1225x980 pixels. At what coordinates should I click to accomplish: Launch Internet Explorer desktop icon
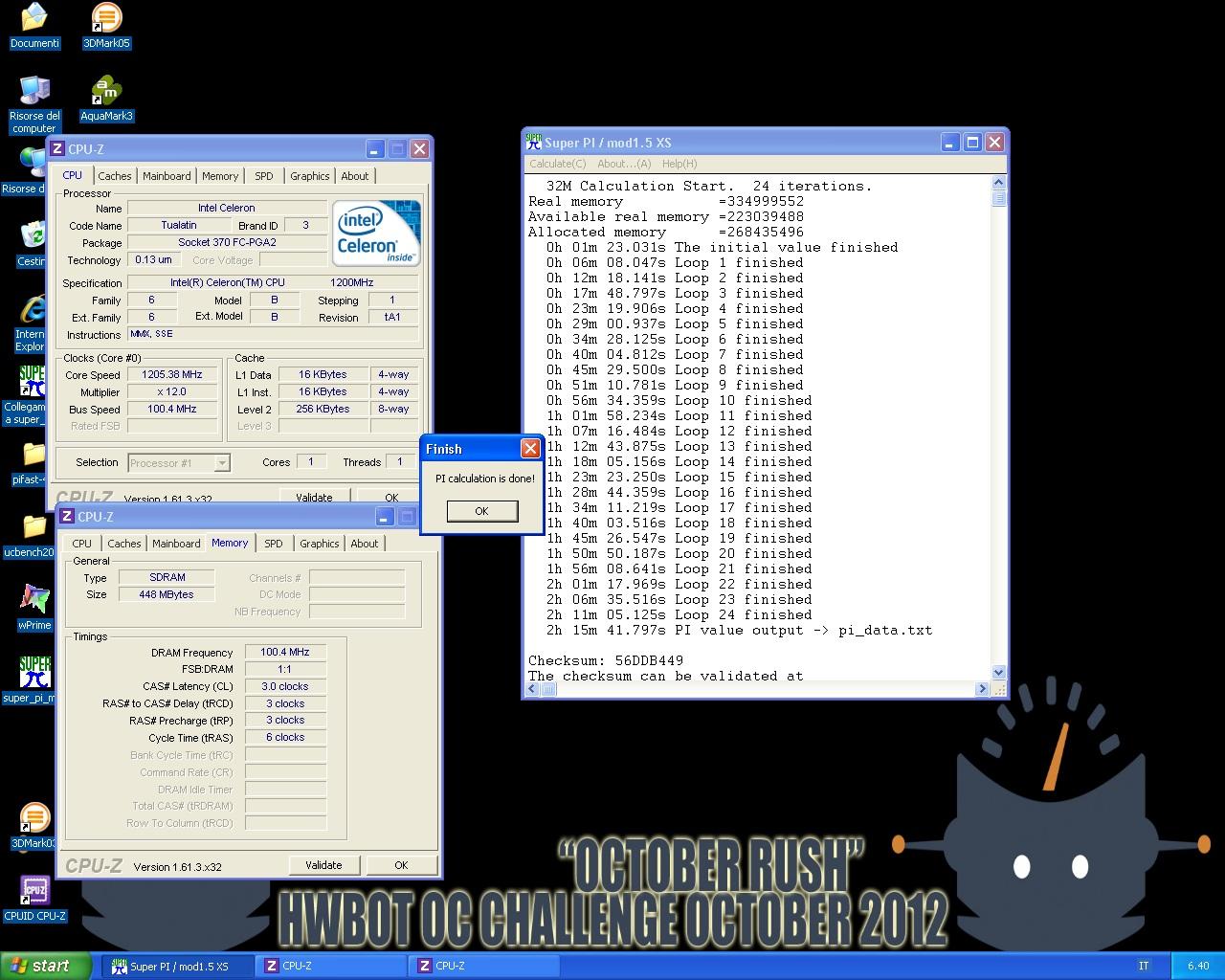click(31, 323)
